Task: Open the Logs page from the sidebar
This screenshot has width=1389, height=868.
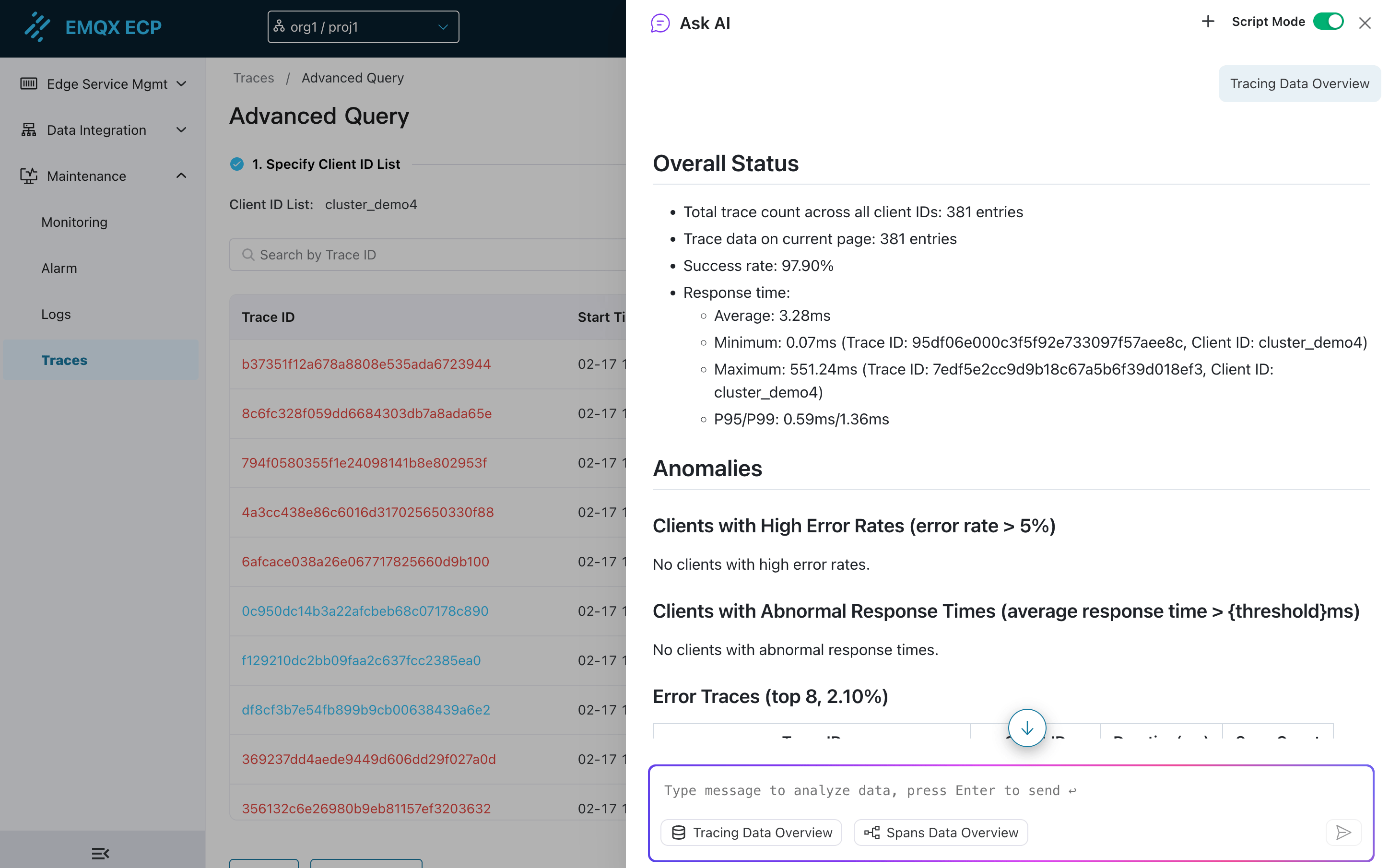Action: coord(55,314)
